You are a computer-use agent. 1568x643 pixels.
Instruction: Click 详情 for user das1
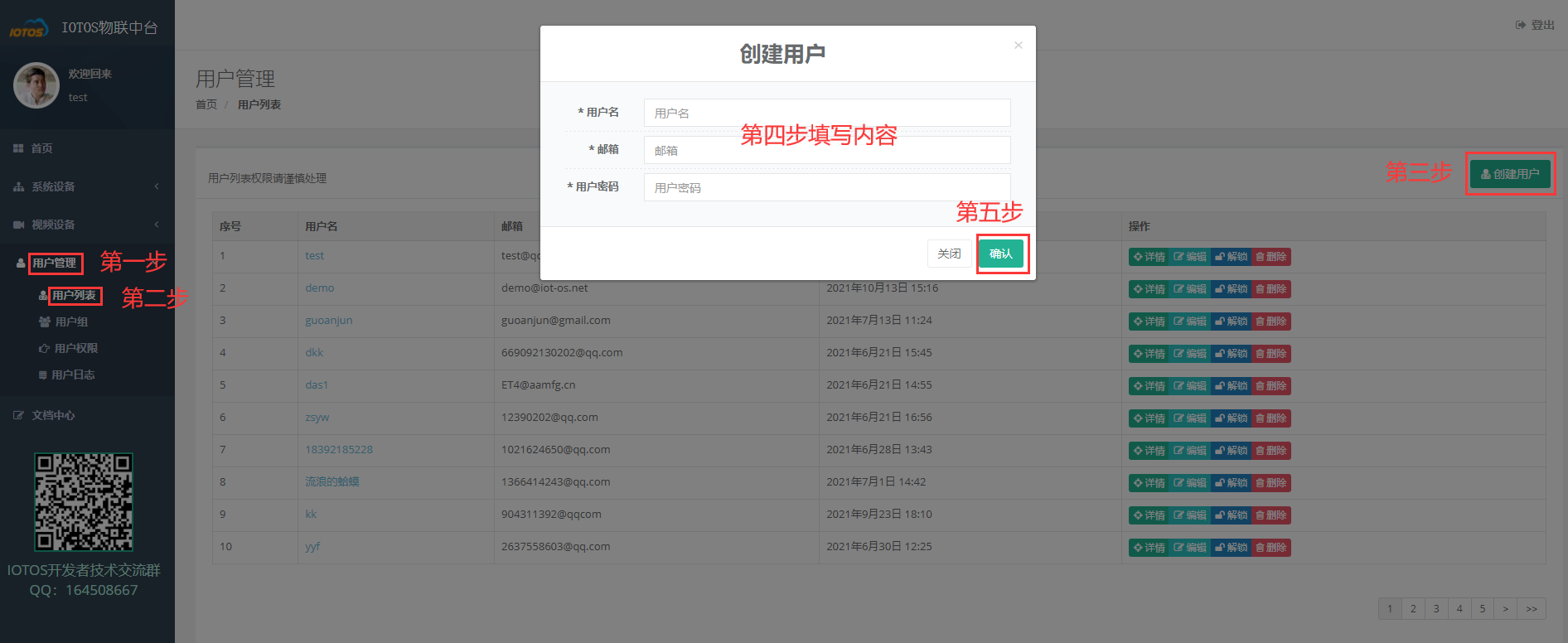point(1149,386)
